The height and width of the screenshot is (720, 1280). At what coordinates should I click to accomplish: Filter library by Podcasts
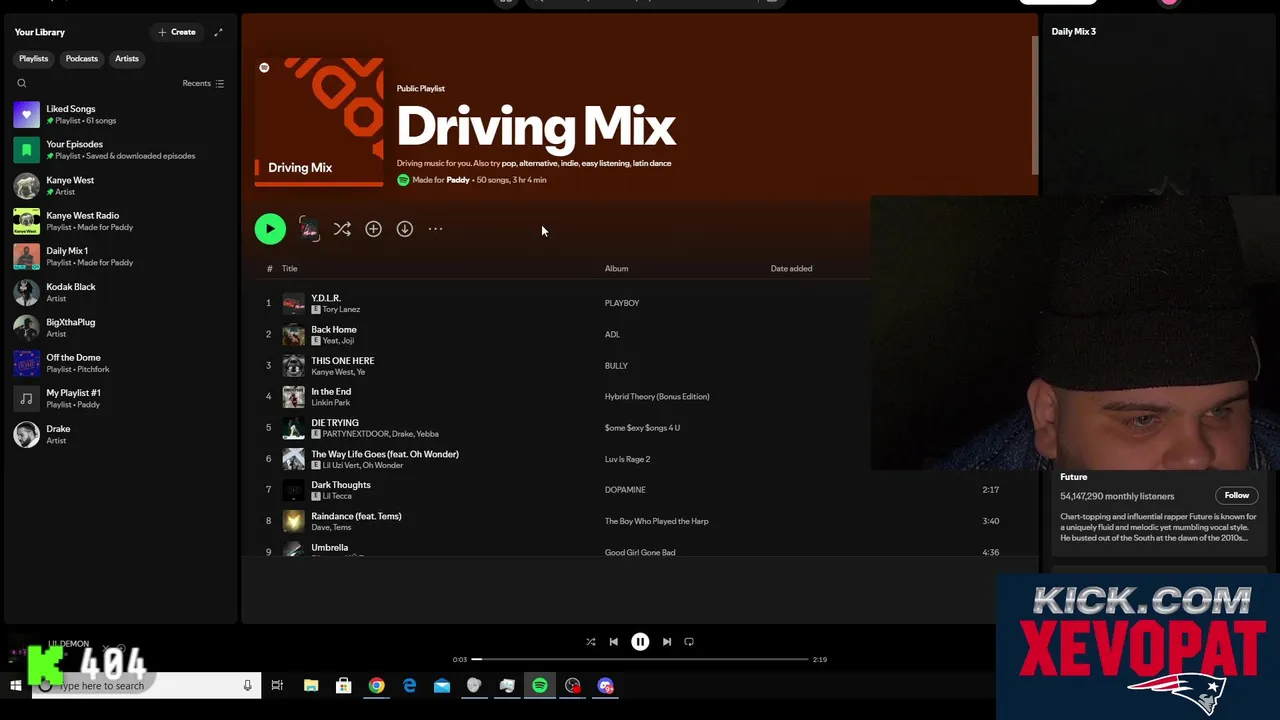point(82,59)
